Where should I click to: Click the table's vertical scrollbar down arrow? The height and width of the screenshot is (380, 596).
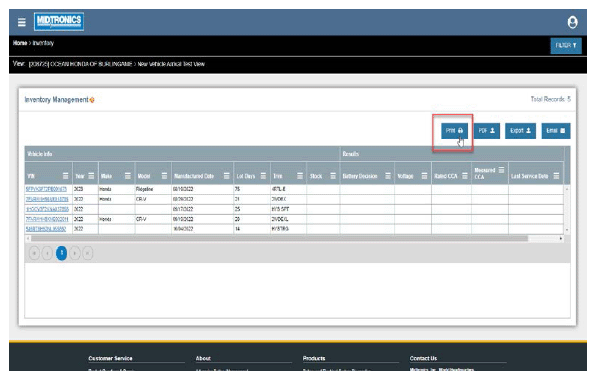click(567, 230)
